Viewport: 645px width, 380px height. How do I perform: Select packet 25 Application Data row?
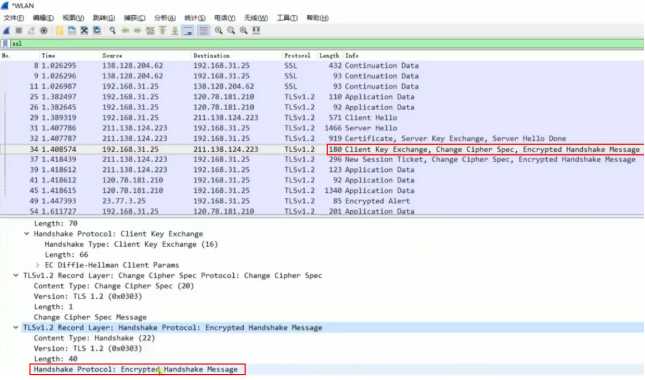(x=322, y=97)
